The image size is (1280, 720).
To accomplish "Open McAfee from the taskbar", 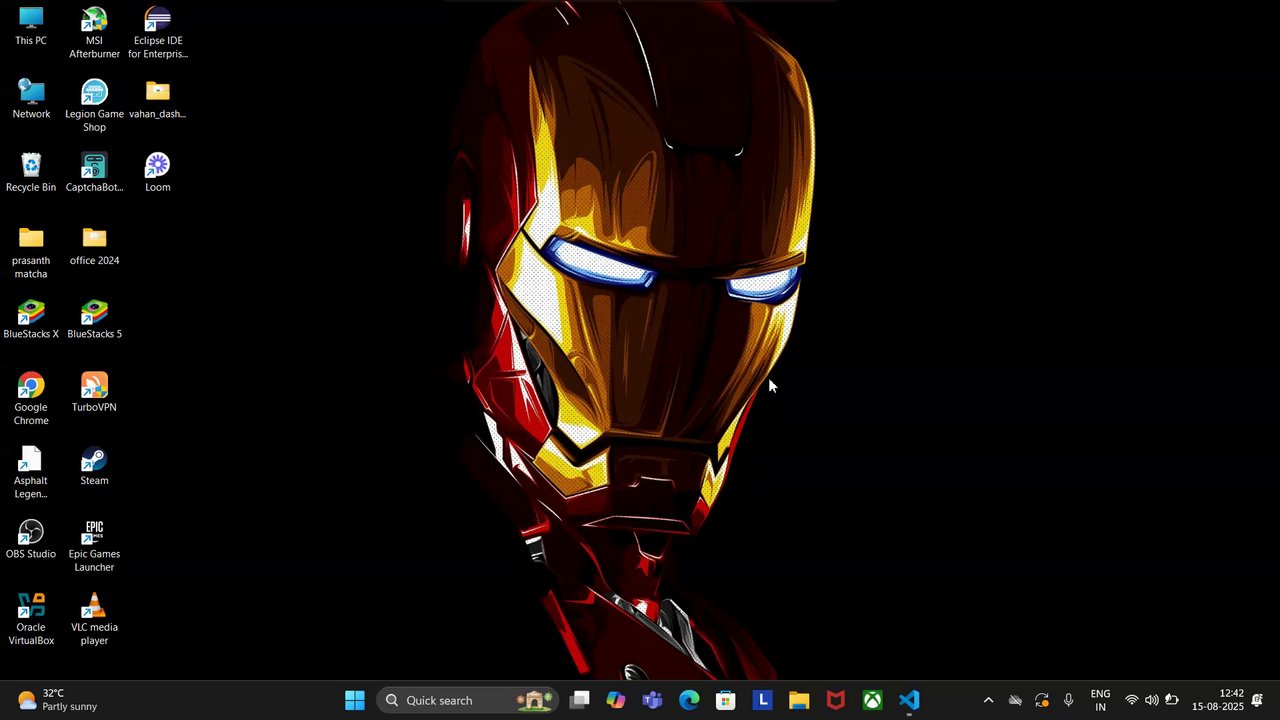I will (836, 700).
